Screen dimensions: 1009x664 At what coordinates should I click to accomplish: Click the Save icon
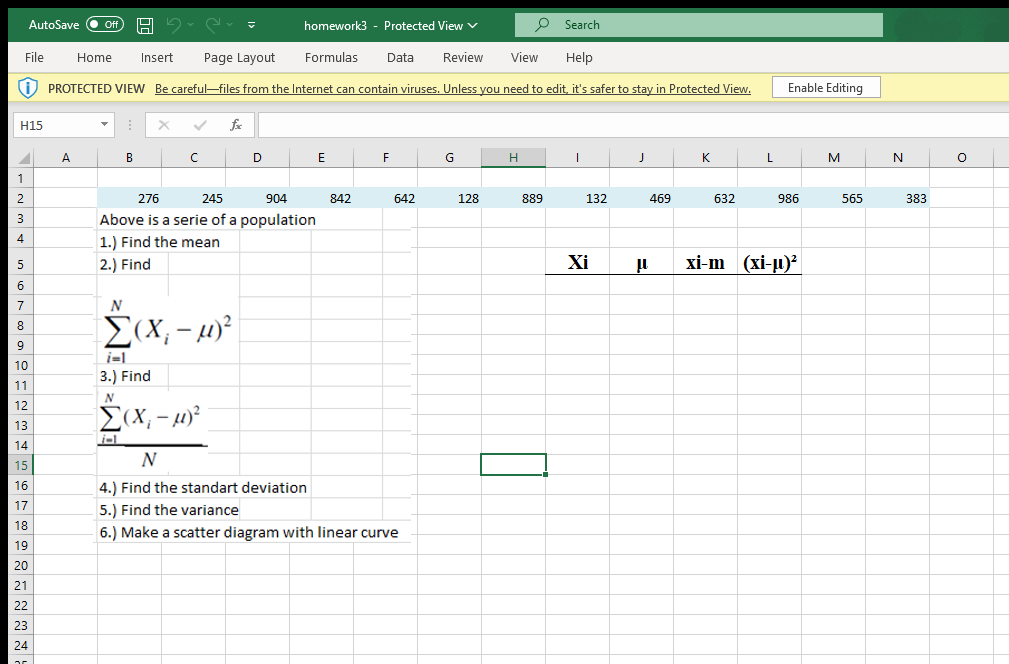coord(145,25)
